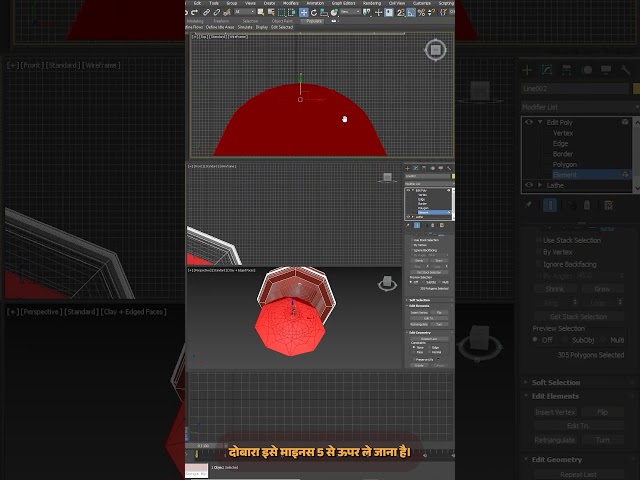Toggle By Vertex checkbox in center panel

coord(412,245)
